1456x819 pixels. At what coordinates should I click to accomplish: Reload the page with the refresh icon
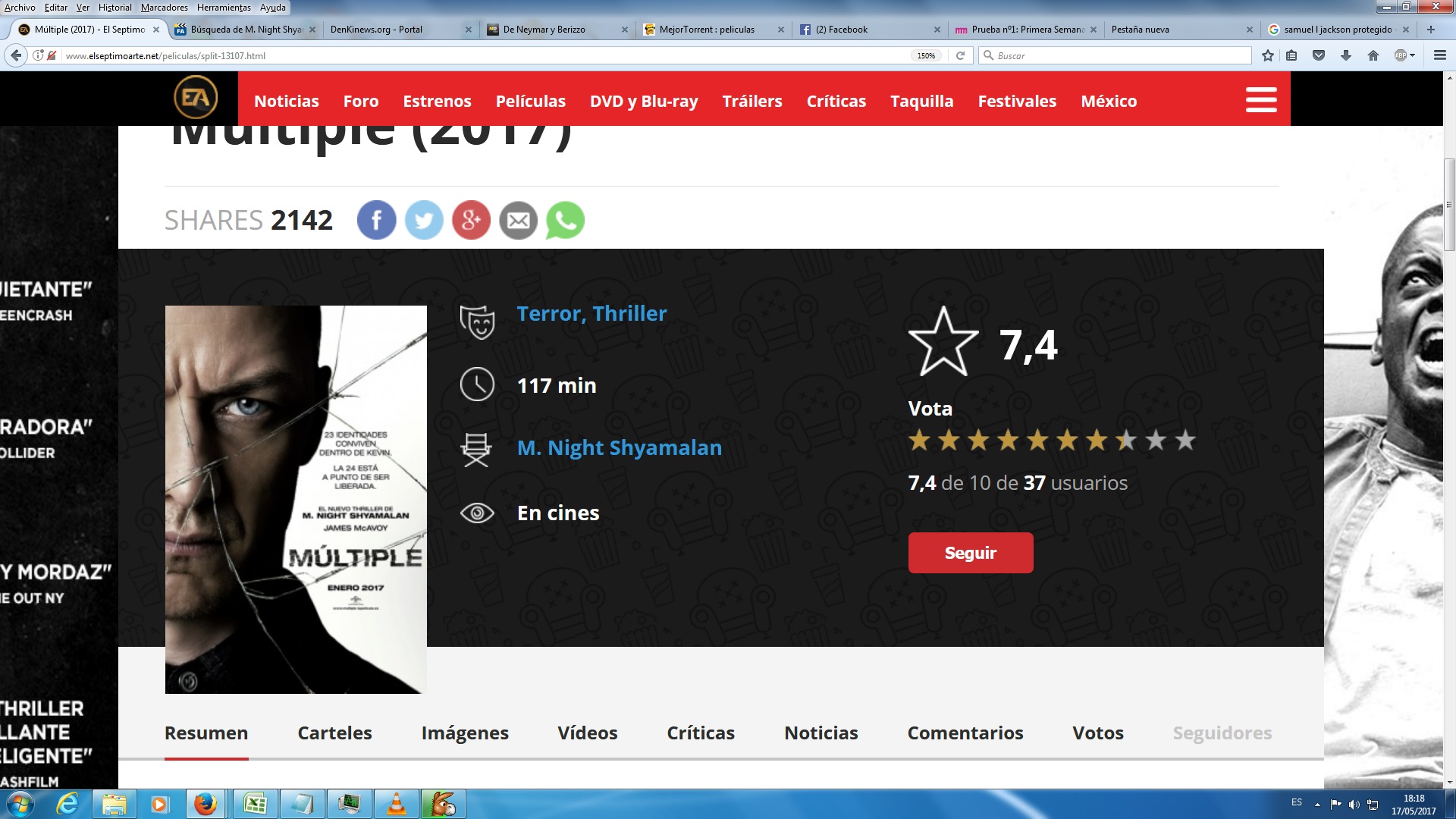[x=960, y=55]
